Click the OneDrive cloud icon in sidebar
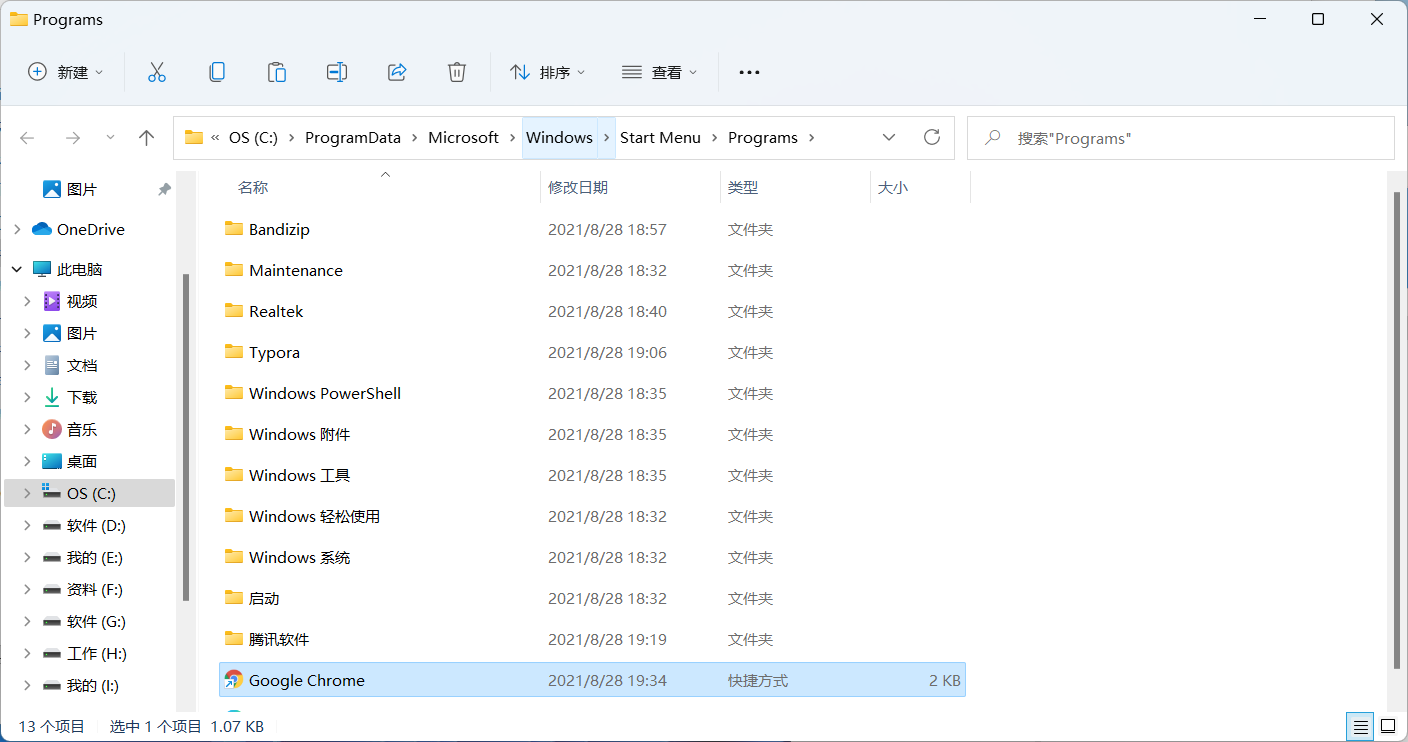 (x=42, y=229)
